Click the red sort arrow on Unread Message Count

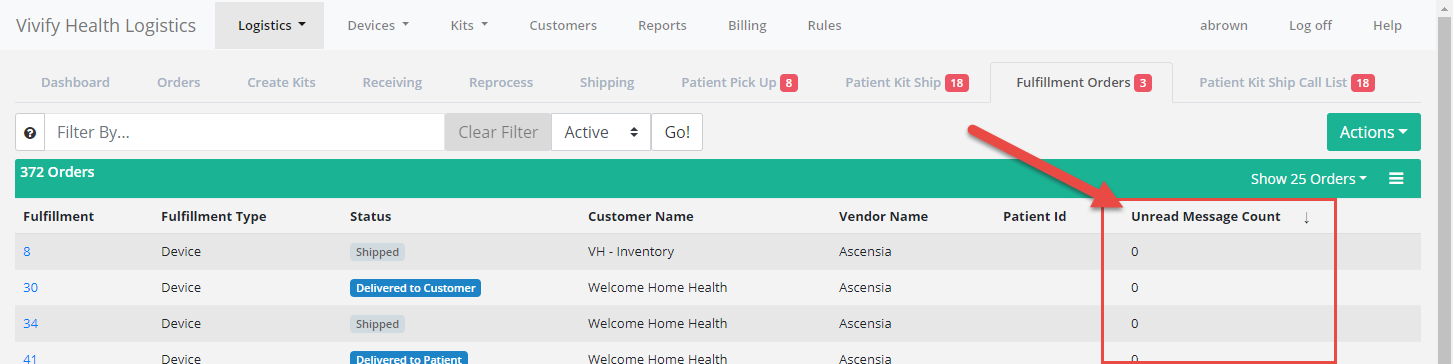click(1306, 217)
